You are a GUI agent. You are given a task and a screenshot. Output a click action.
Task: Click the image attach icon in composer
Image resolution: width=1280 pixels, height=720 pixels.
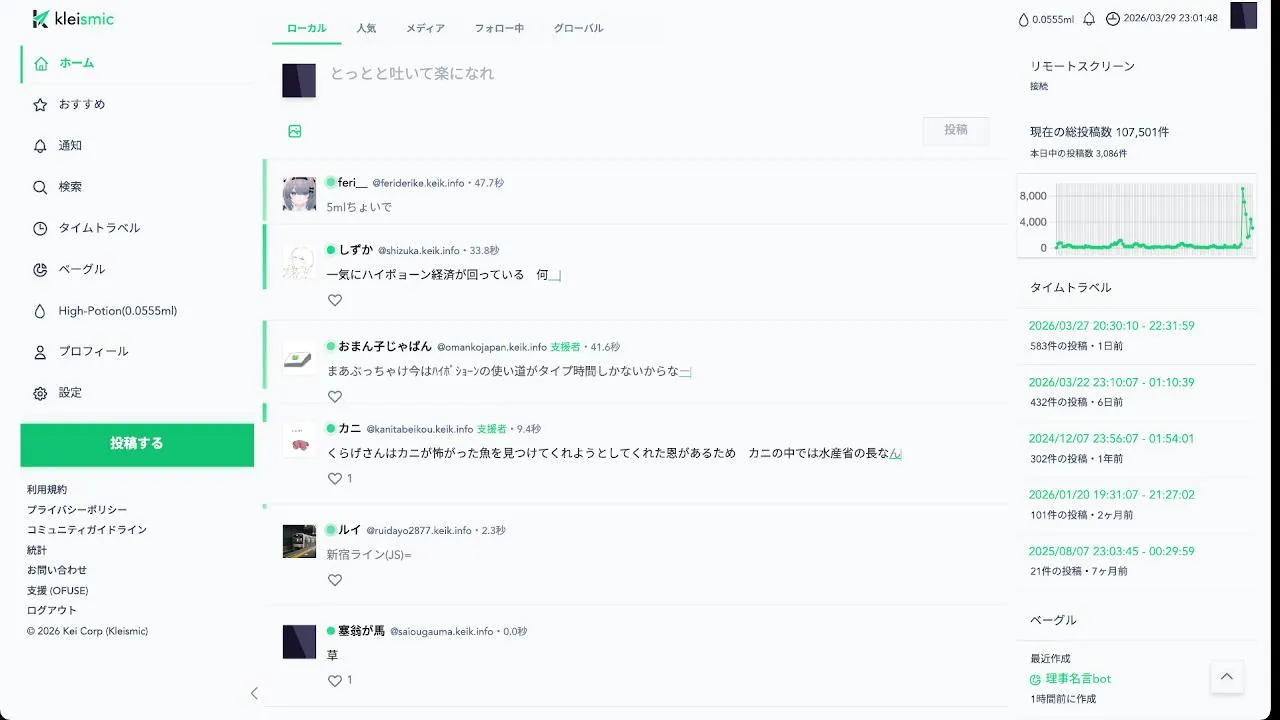295,131
